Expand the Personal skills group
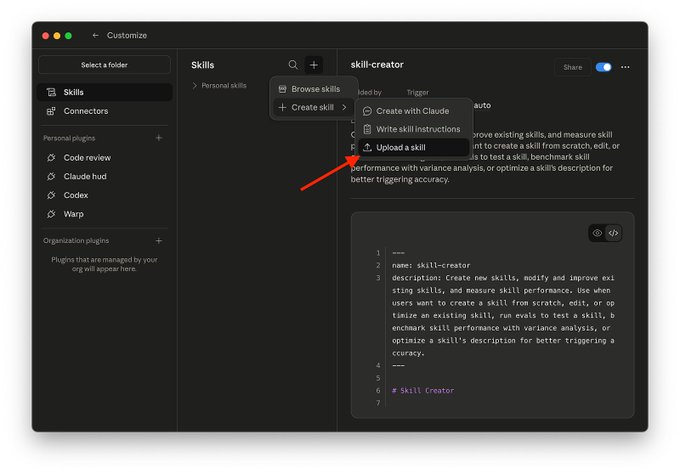 [219, 85]
